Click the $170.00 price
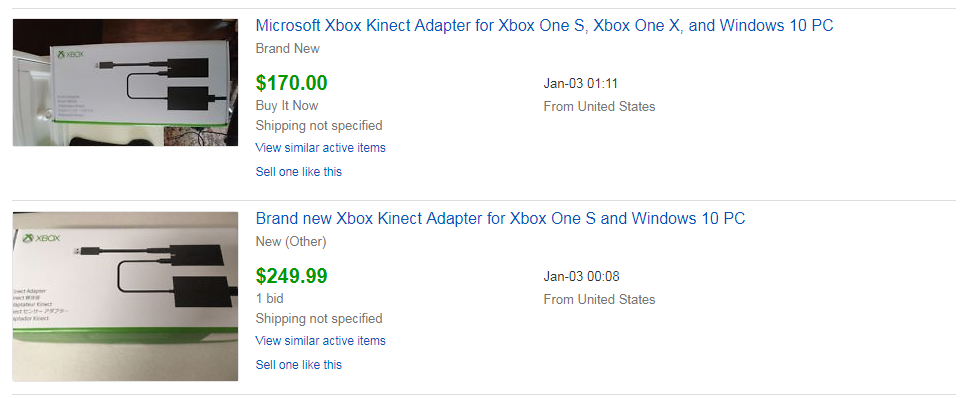The width and height of the screenshot is (964, 398). 291,83
